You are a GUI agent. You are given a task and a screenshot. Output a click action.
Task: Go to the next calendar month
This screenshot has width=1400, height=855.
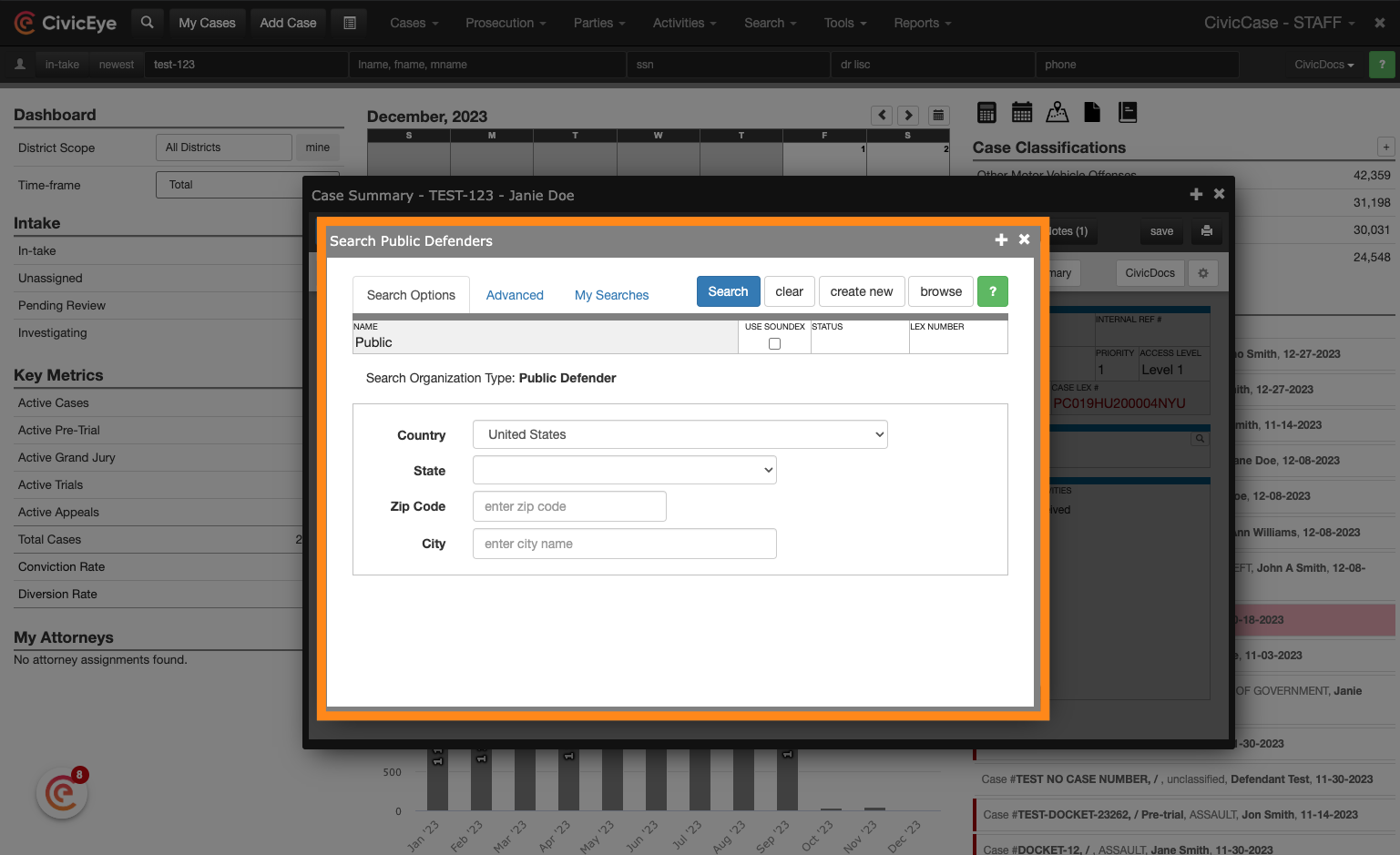[x=908, y=115]
